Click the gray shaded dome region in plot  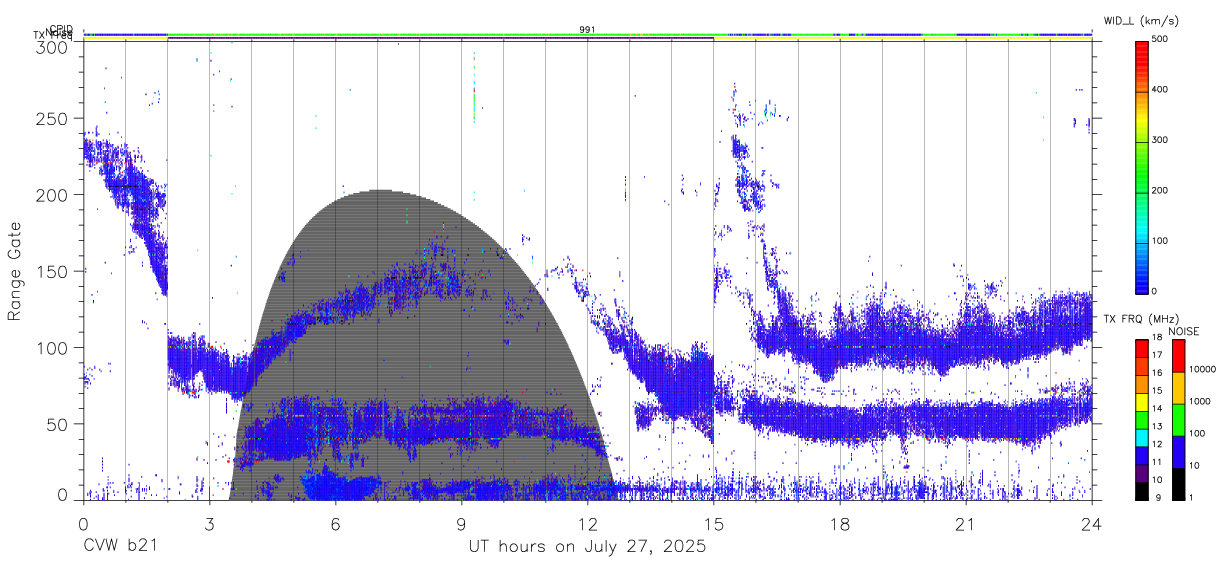(x=420, y=345)
